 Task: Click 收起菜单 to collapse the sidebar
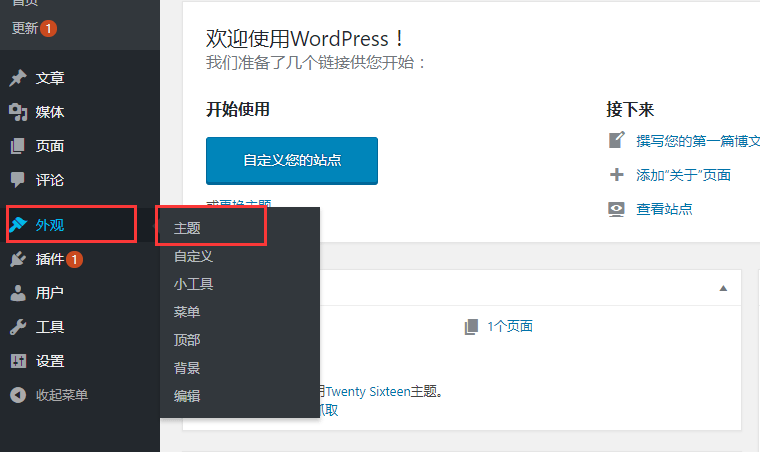coord(62,395)
